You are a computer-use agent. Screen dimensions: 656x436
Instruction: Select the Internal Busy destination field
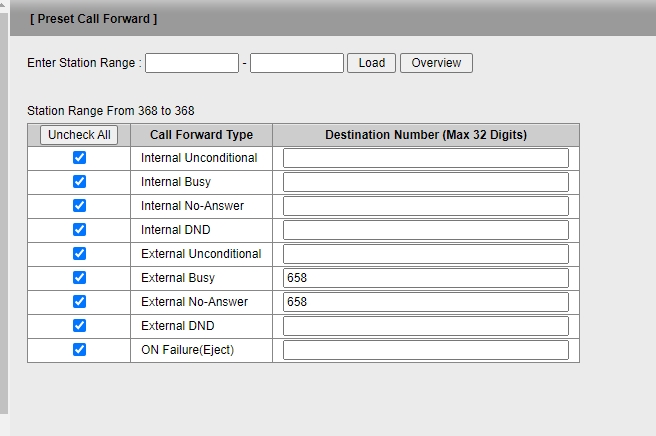(425, 182)
